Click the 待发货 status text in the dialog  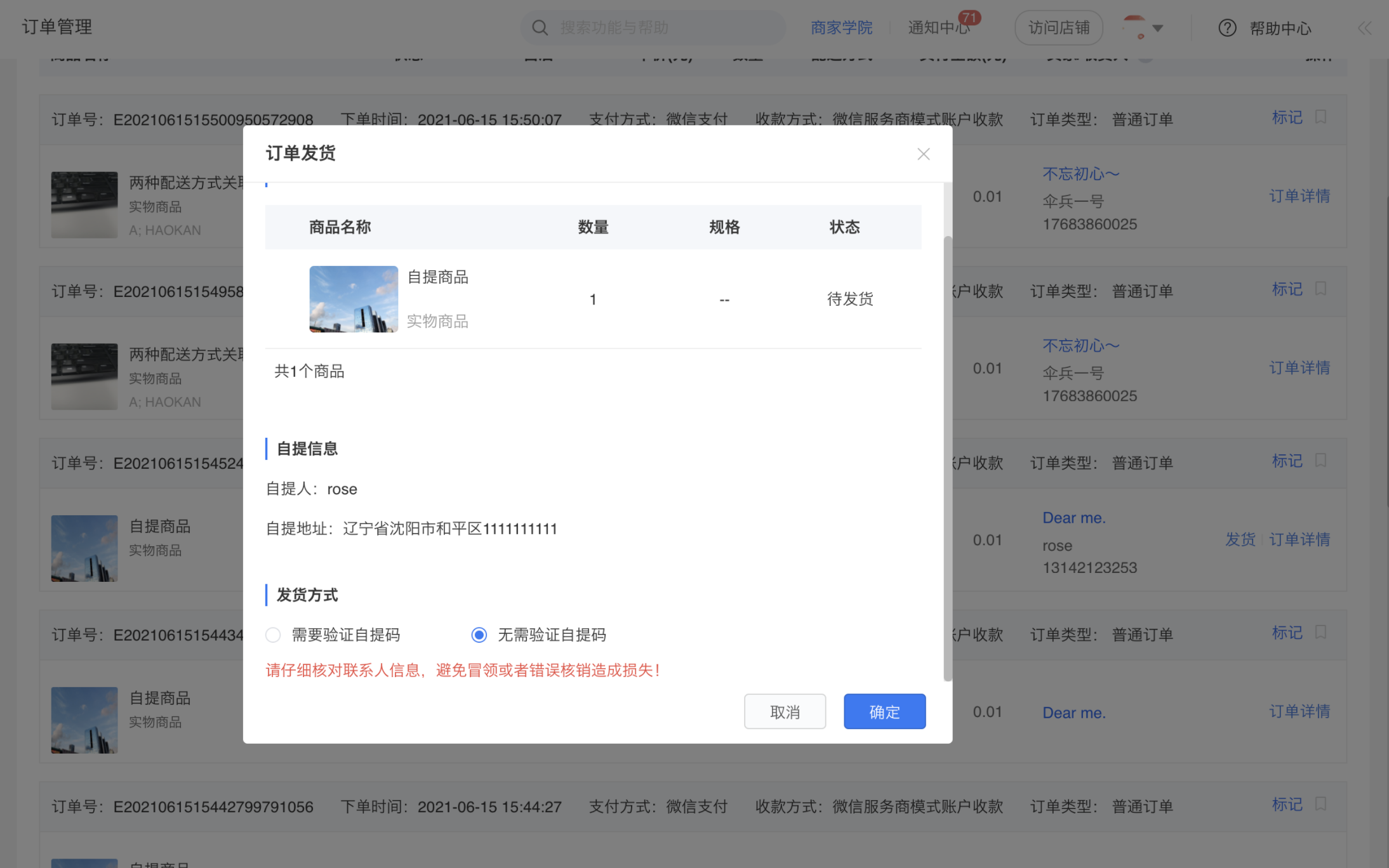click(x=849, y=299)
